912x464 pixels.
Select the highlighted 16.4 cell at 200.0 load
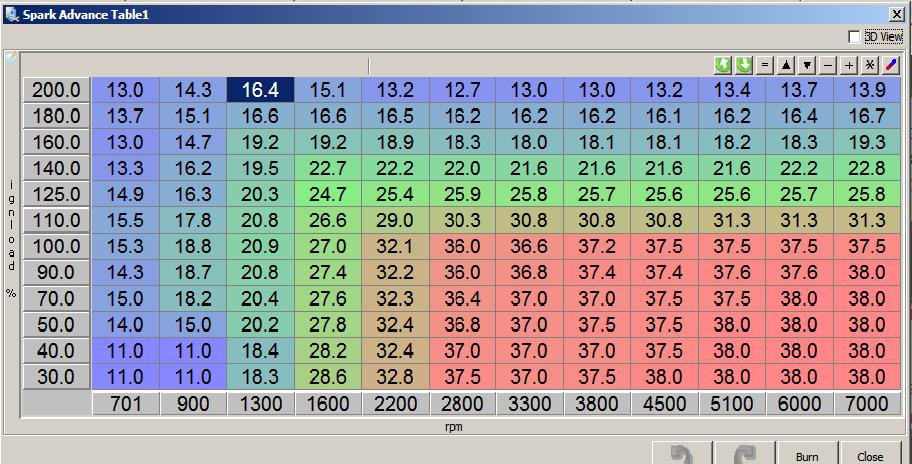260,90
